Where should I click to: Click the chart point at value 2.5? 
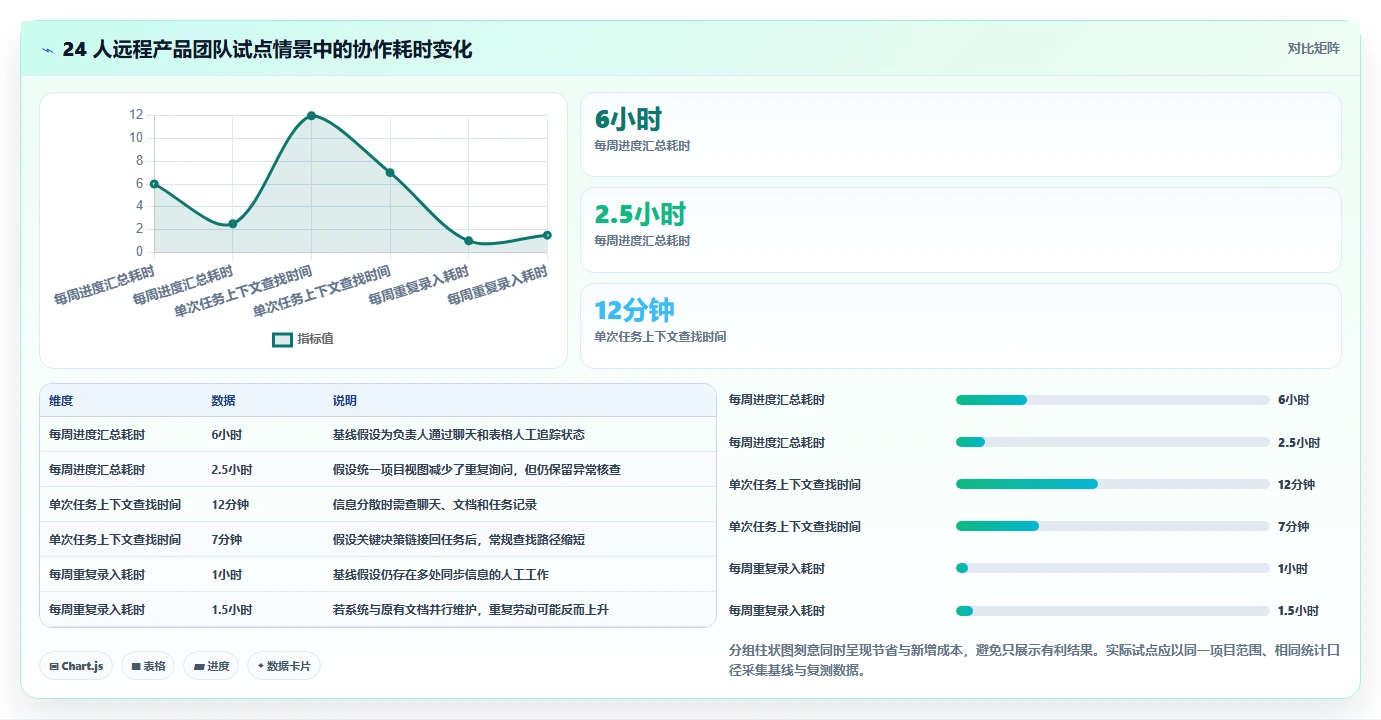tap(233, 224)
